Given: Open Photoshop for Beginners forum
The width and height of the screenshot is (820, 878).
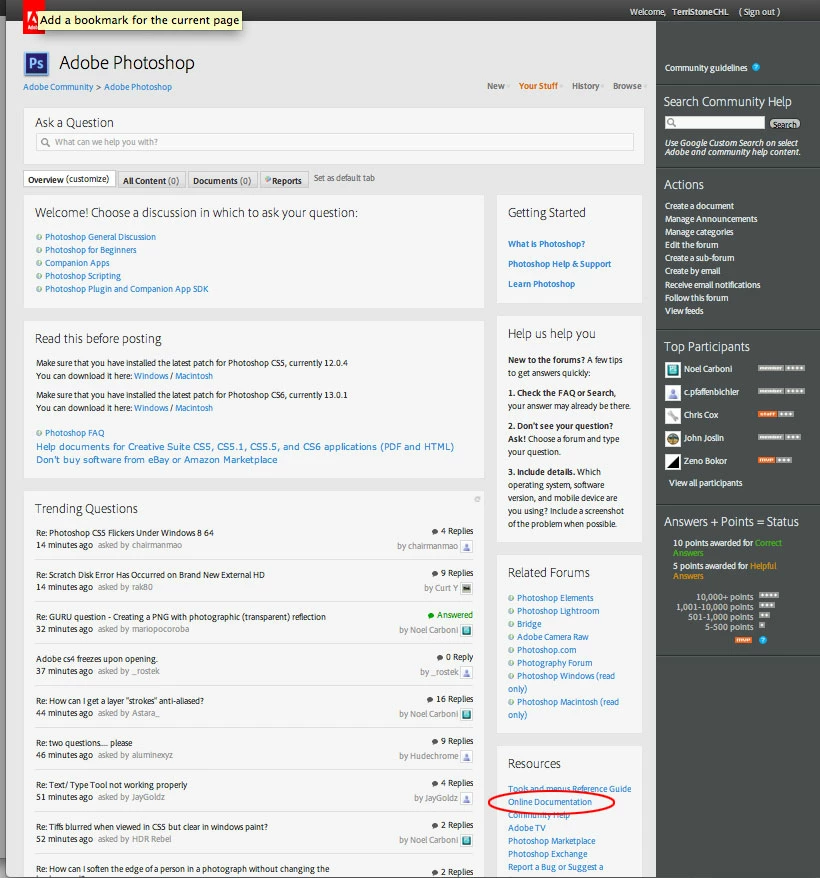Looking at the screenshot, I should pos(91,250).
